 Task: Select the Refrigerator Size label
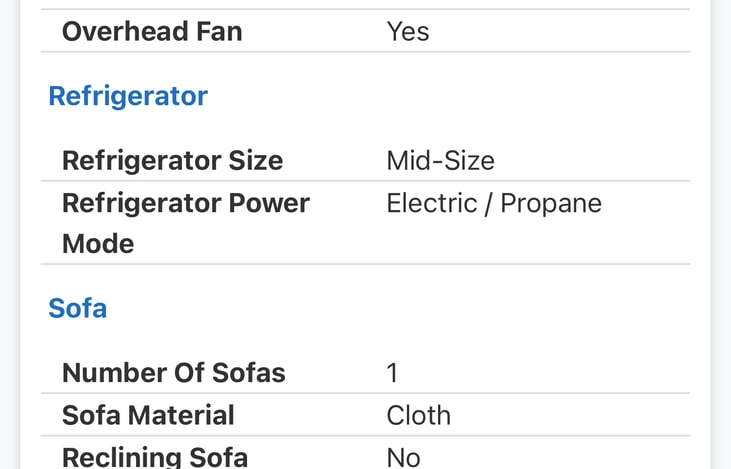tap(172, 160)
